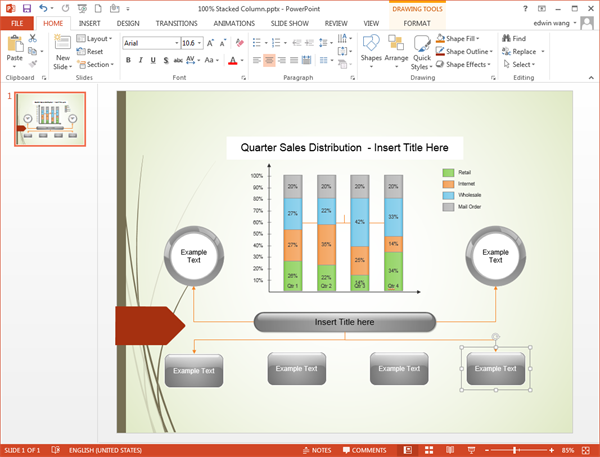The image size is (600, 457).
Task: Undo the last action in toolbar
Action: click(x=43, y=8)
